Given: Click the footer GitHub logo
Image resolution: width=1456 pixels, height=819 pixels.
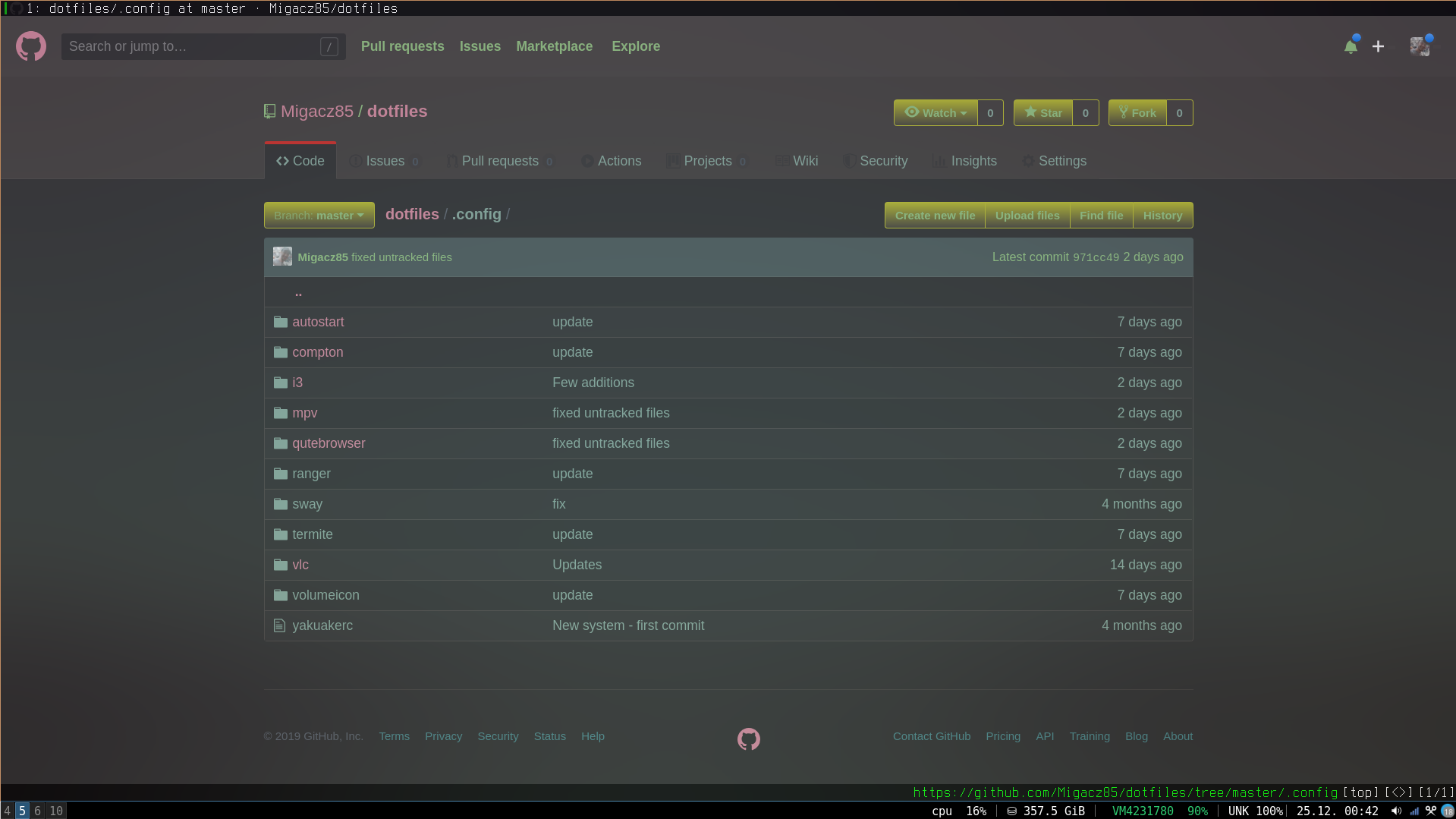Looking at the screenshot, I should 749,739.
